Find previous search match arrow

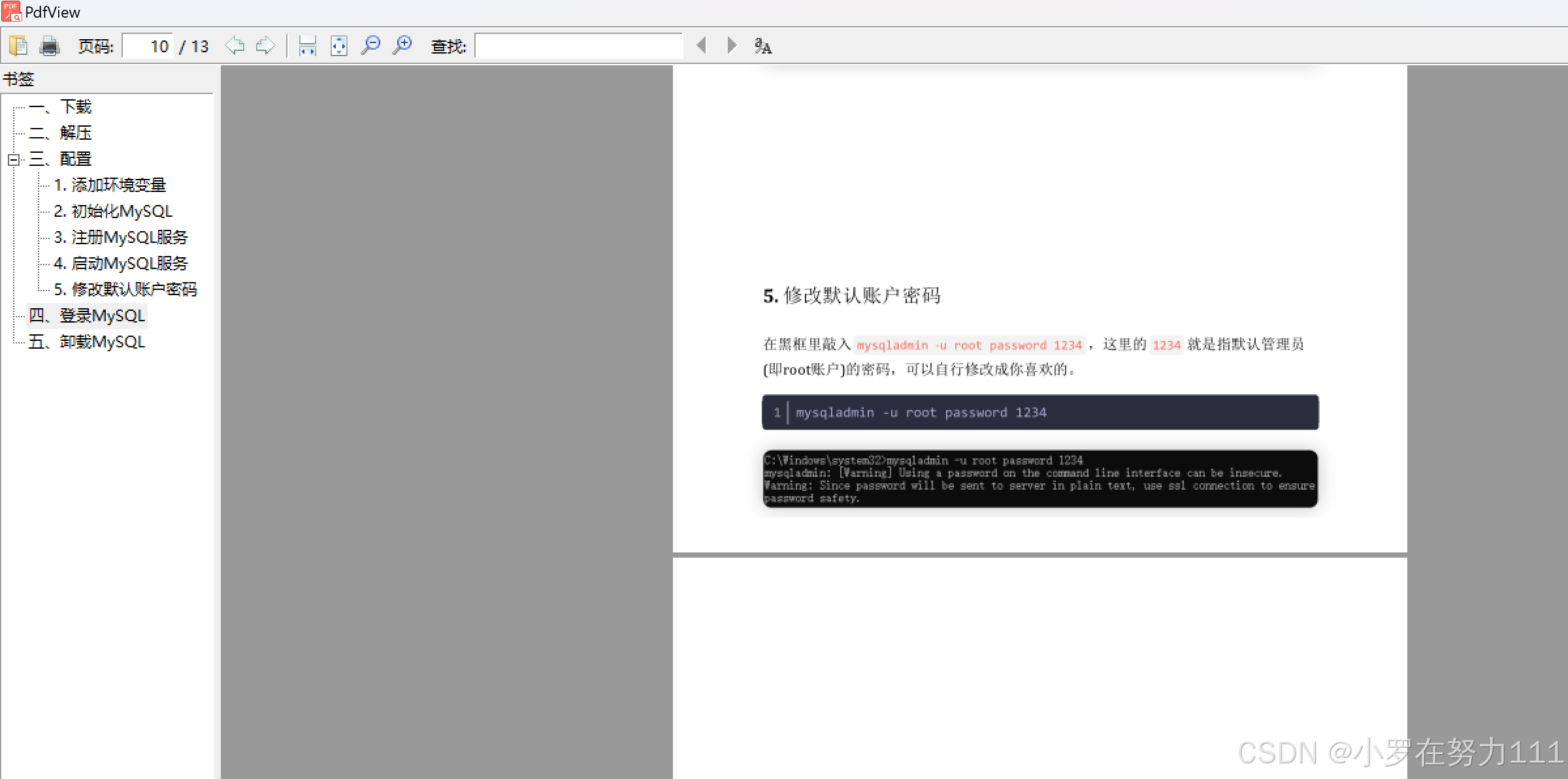click(x=702, y=46)
